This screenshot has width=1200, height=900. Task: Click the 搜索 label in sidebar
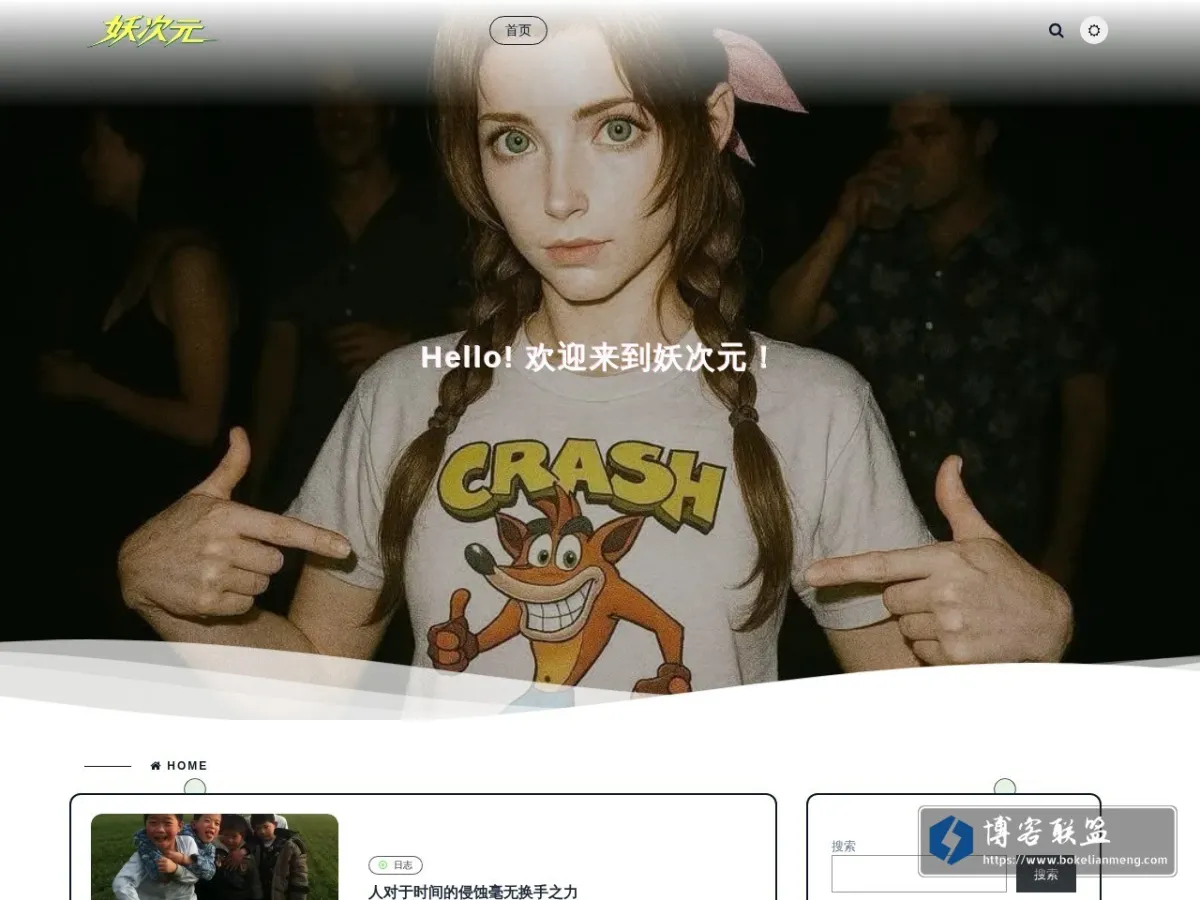844,846
